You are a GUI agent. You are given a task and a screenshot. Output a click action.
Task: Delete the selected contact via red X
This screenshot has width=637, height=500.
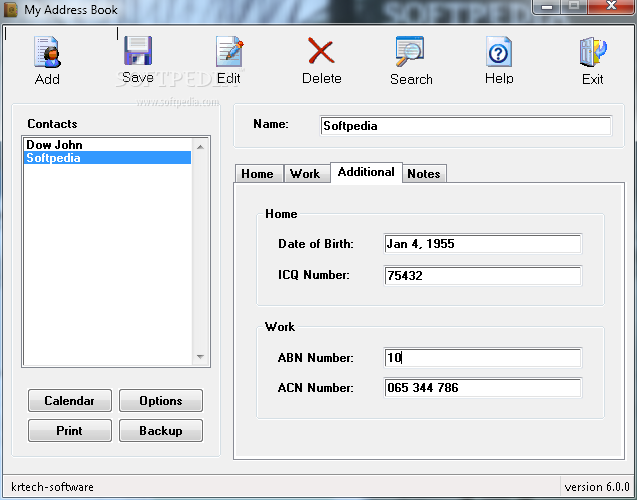(x=321, y=51)
